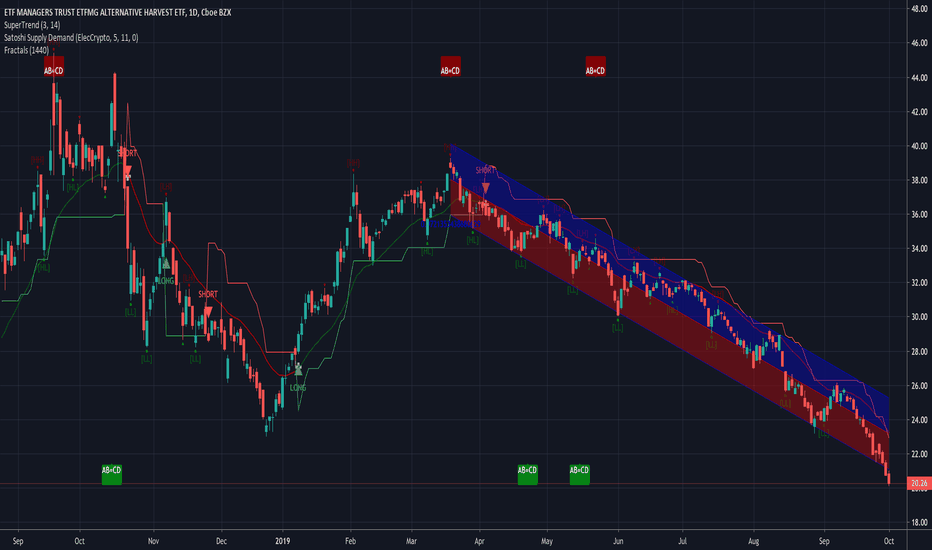Click the May label on time axis
Viewport: 932px width, 550px height.
(547, 541)
